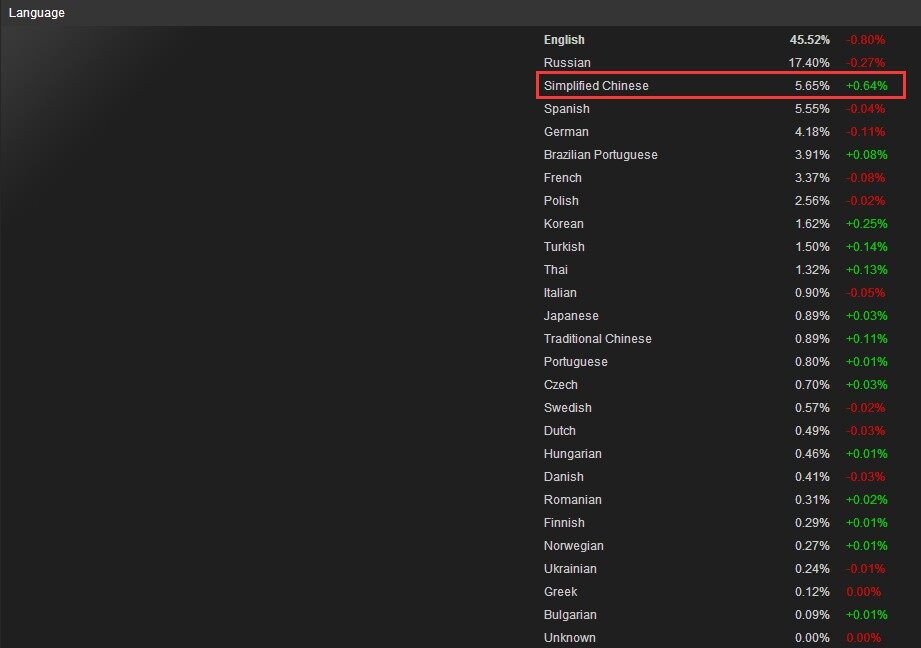Screen dimensions: 921x648
Task: Click the Spanish language row
Action: point(714,109)
